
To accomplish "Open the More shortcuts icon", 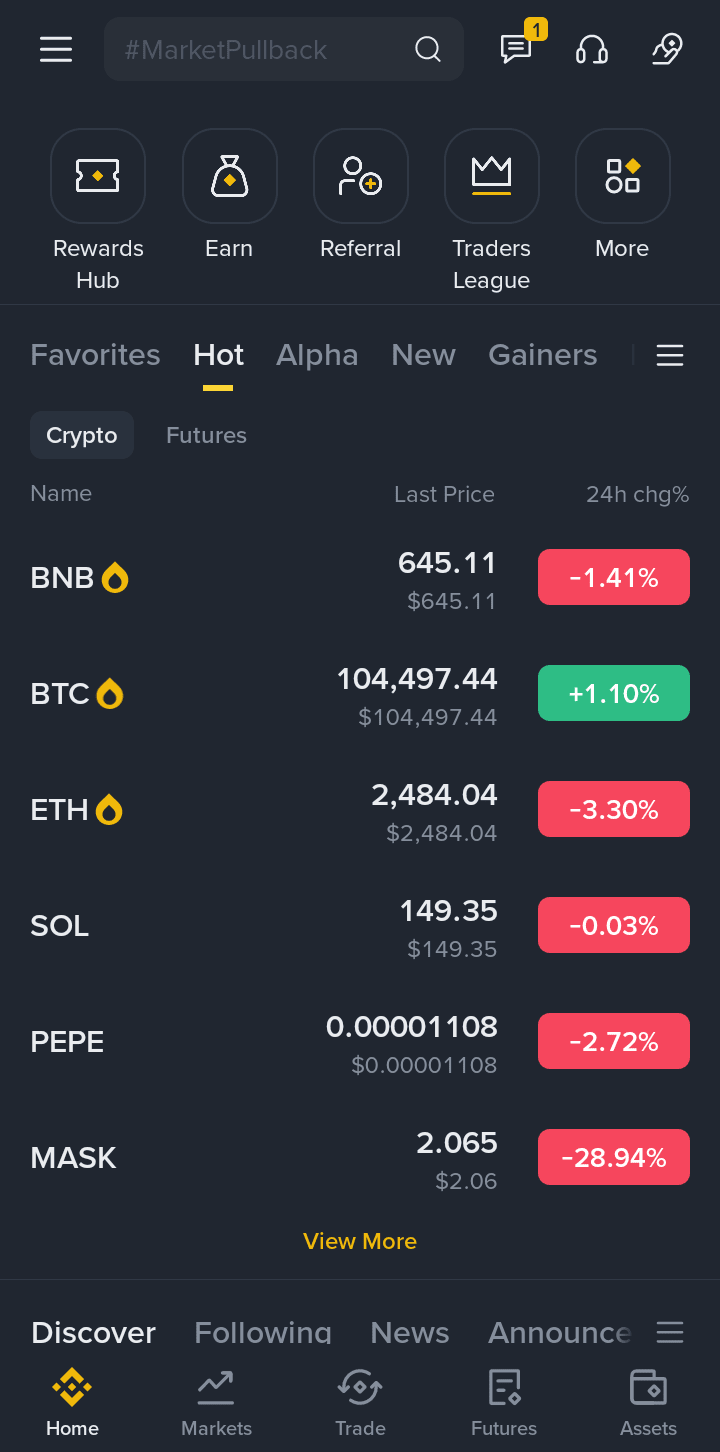I will point(622,176).
